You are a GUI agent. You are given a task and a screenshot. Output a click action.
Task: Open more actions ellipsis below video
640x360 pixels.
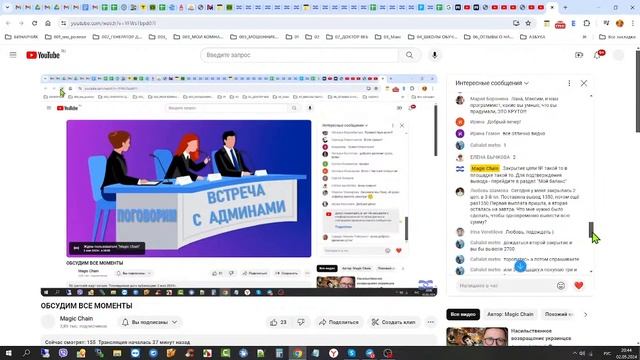431,322
